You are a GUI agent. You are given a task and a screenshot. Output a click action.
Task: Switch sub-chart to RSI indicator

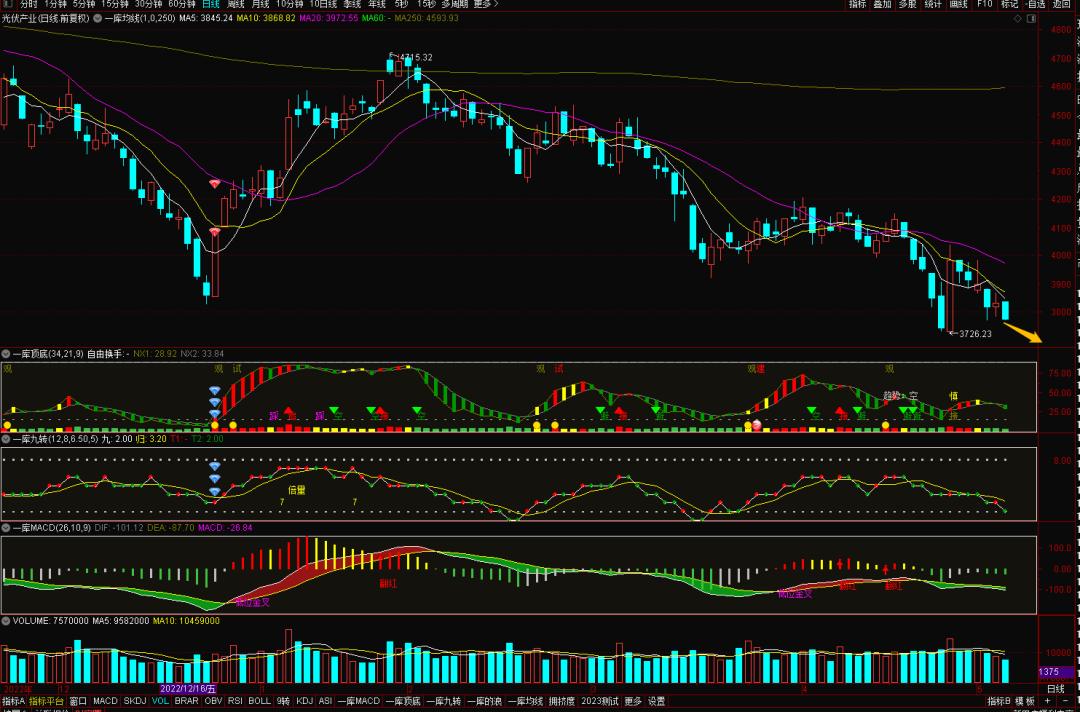pyautogui.click(x=236, y=701)
